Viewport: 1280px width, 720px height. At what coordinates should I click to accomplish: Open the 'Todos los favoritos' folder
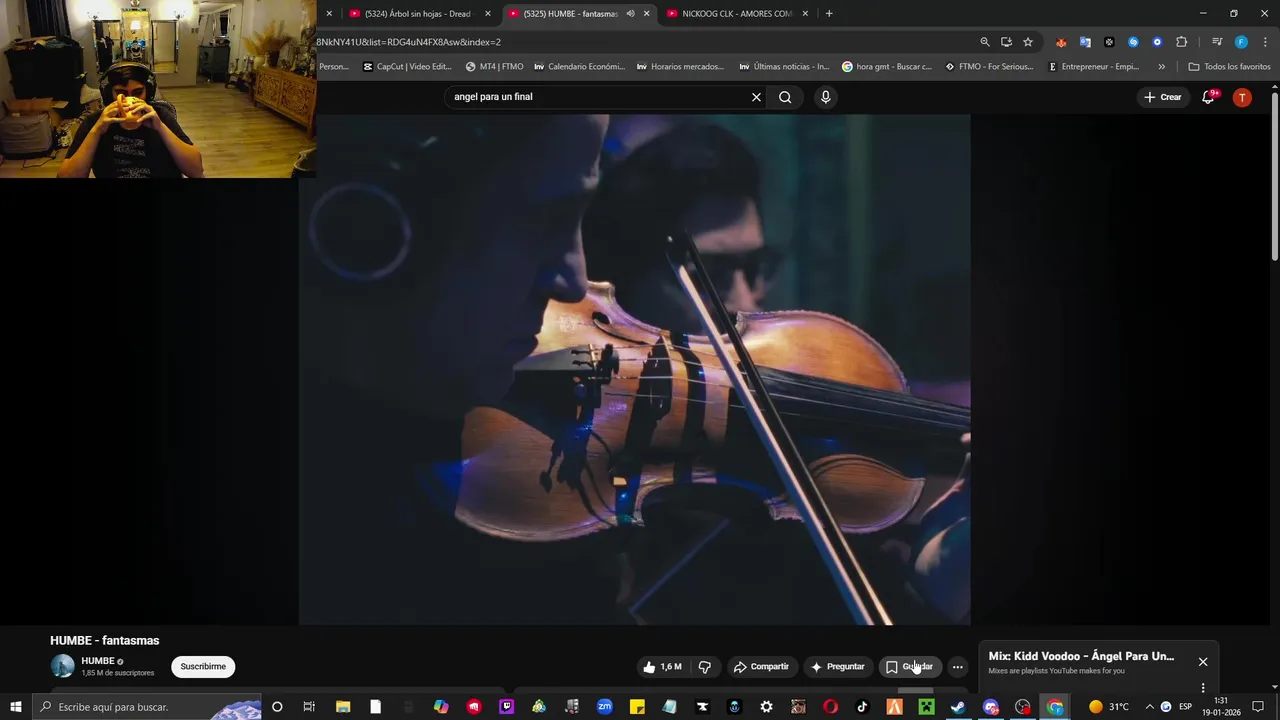pyautogui.click(x=1229, y=67)
